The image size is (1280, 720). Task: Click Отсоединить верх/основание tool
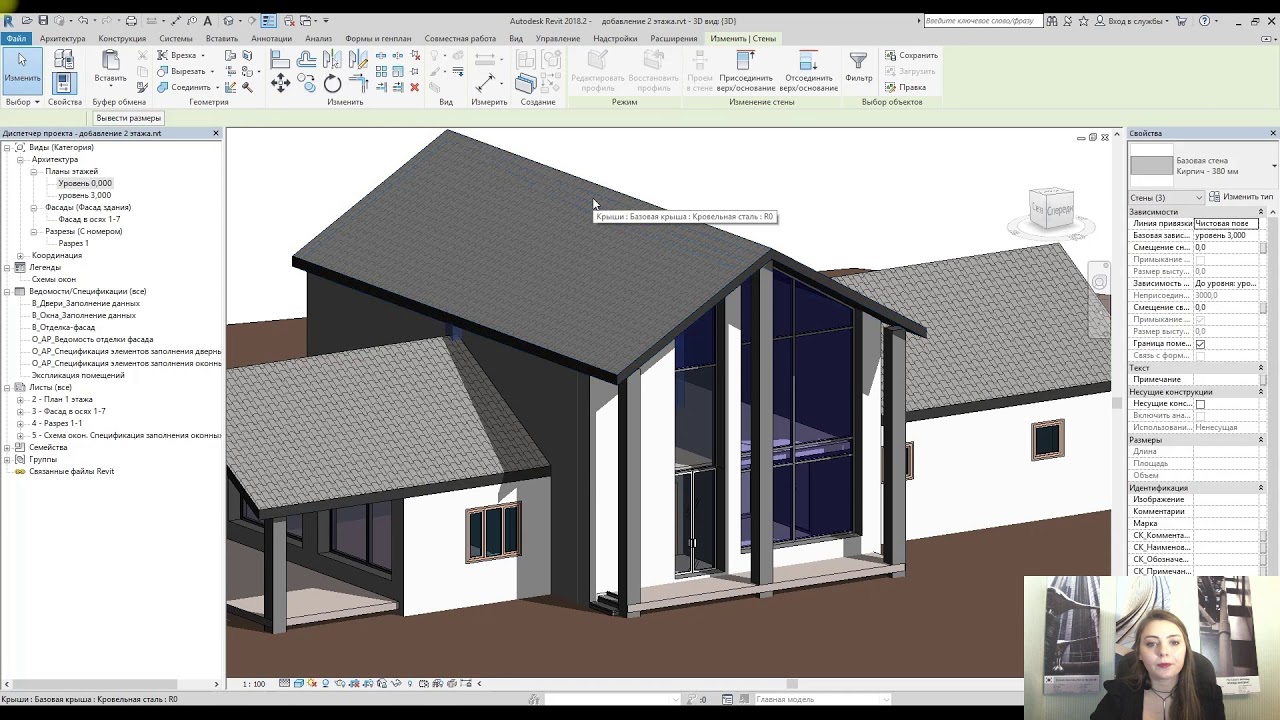[808, 69]
